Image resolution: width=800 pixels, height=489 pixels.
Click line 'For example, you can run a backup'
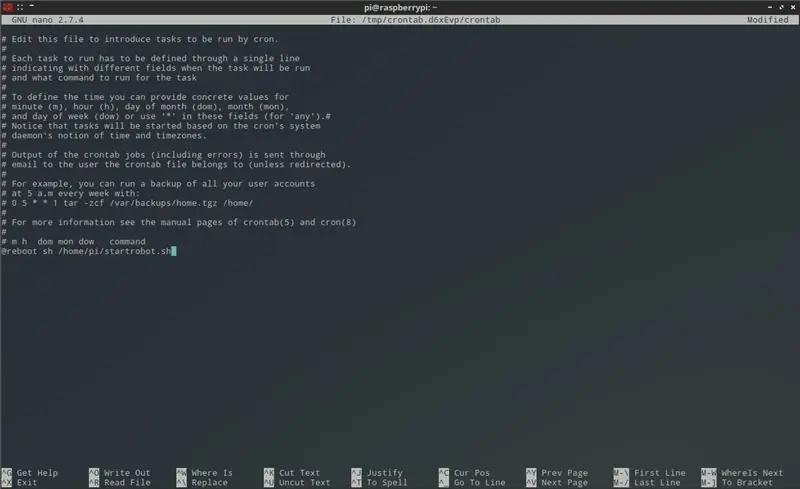(x=159, y=184)
